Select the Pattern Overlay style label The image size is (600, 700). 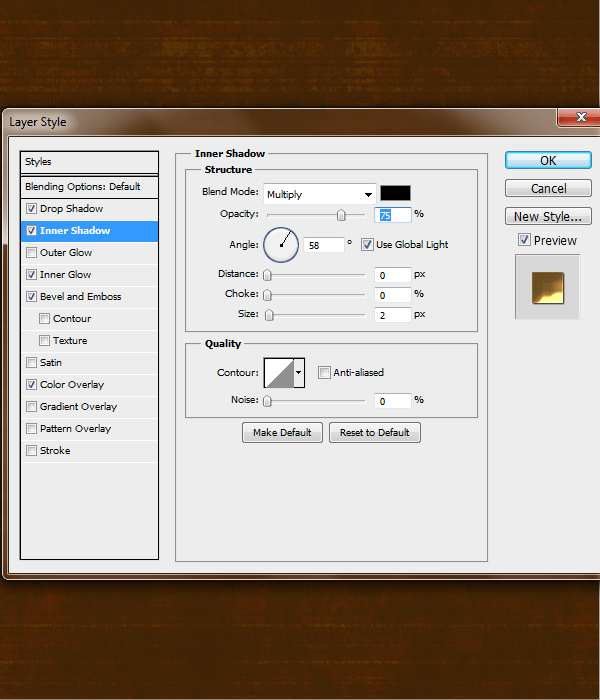pos(75,429)
